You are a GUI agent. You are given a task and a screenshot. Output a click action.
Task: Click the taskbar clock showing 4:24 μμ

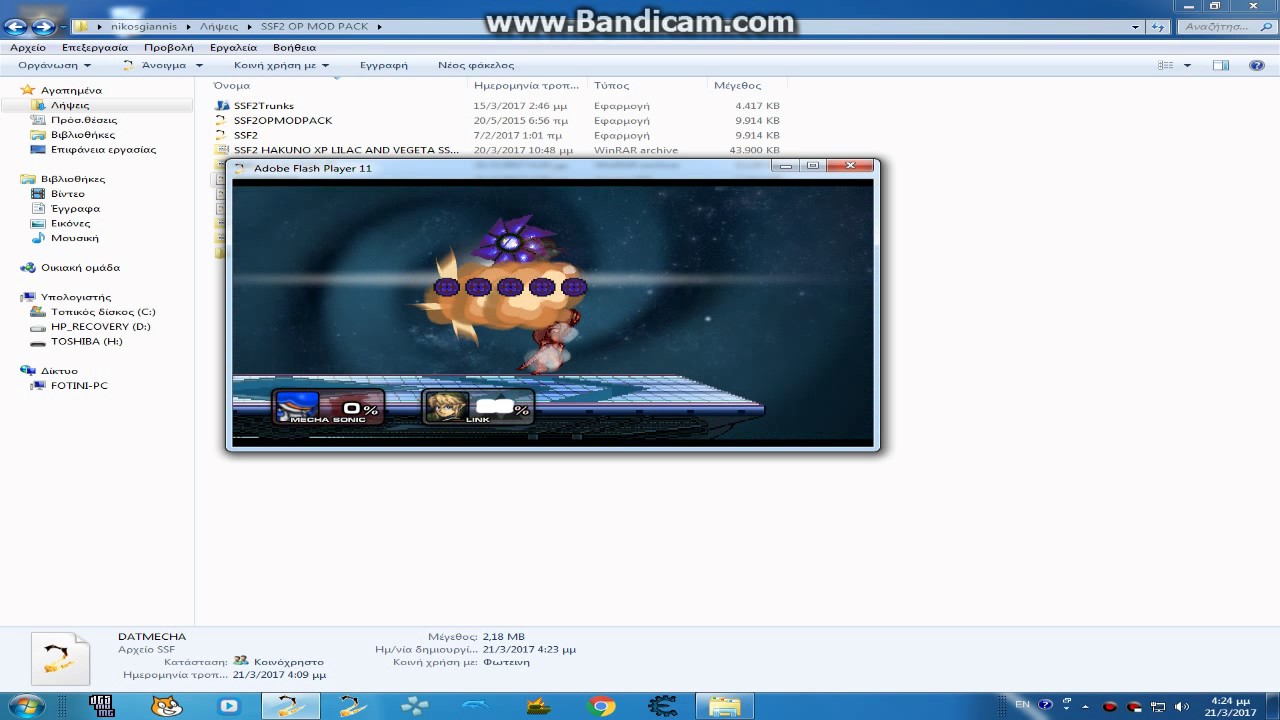click(1230, 706)
